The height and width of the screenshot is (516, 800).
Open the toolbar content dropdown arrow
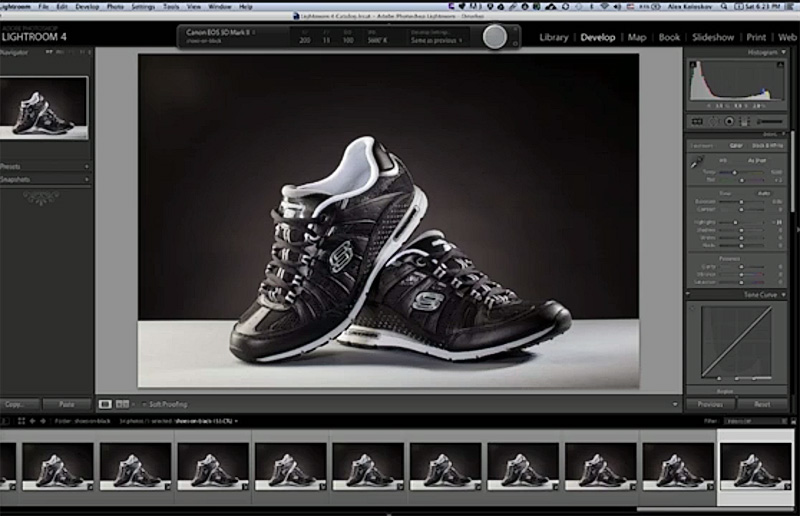point(675,404)
